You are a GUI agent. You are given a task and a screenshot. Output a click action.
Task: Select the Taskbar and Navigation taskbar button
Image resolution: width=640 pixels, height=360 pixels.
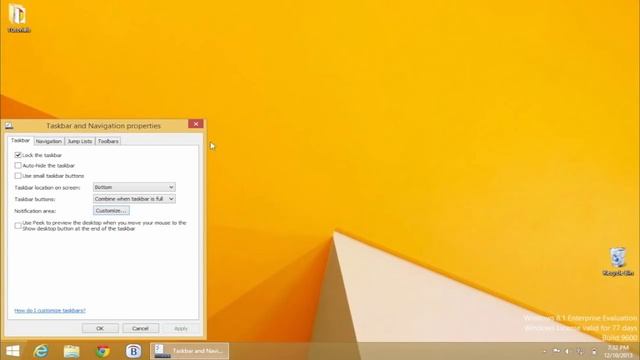189,351
